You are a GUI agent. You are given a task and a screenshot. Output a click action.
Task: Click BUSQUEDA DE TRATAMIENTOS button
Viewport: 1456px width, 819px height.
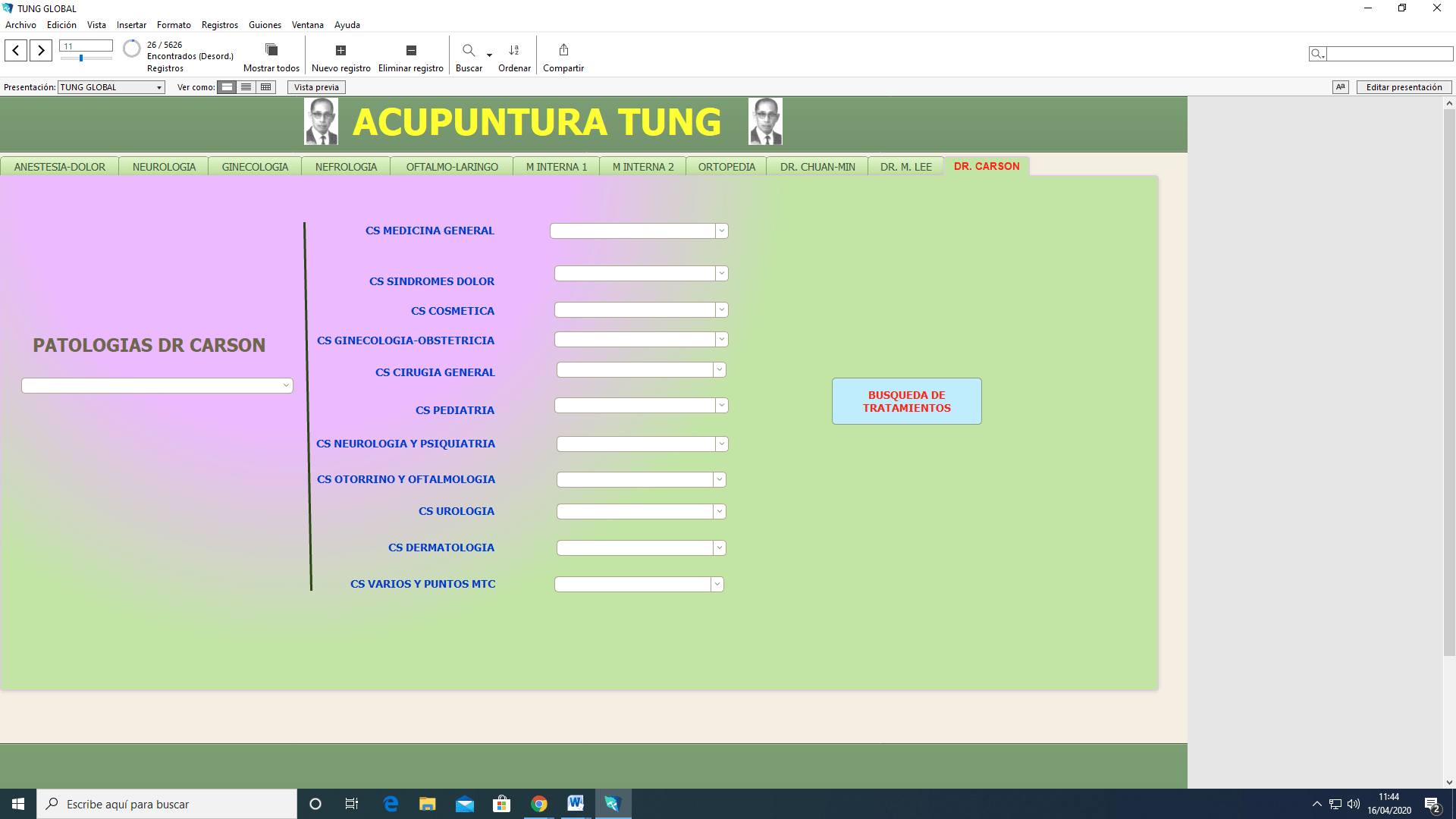tap(906, 401)
